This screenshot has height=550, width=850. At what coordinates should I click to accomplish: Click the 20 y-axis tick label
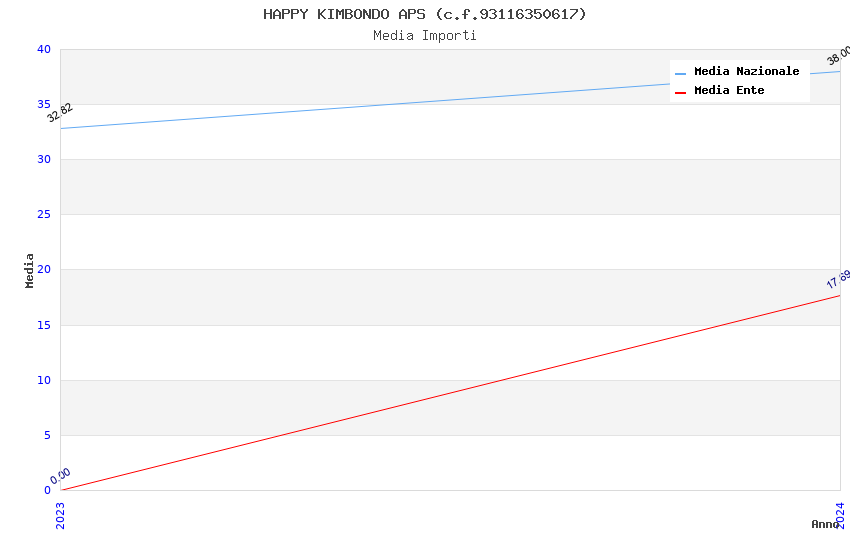[44, 269]
